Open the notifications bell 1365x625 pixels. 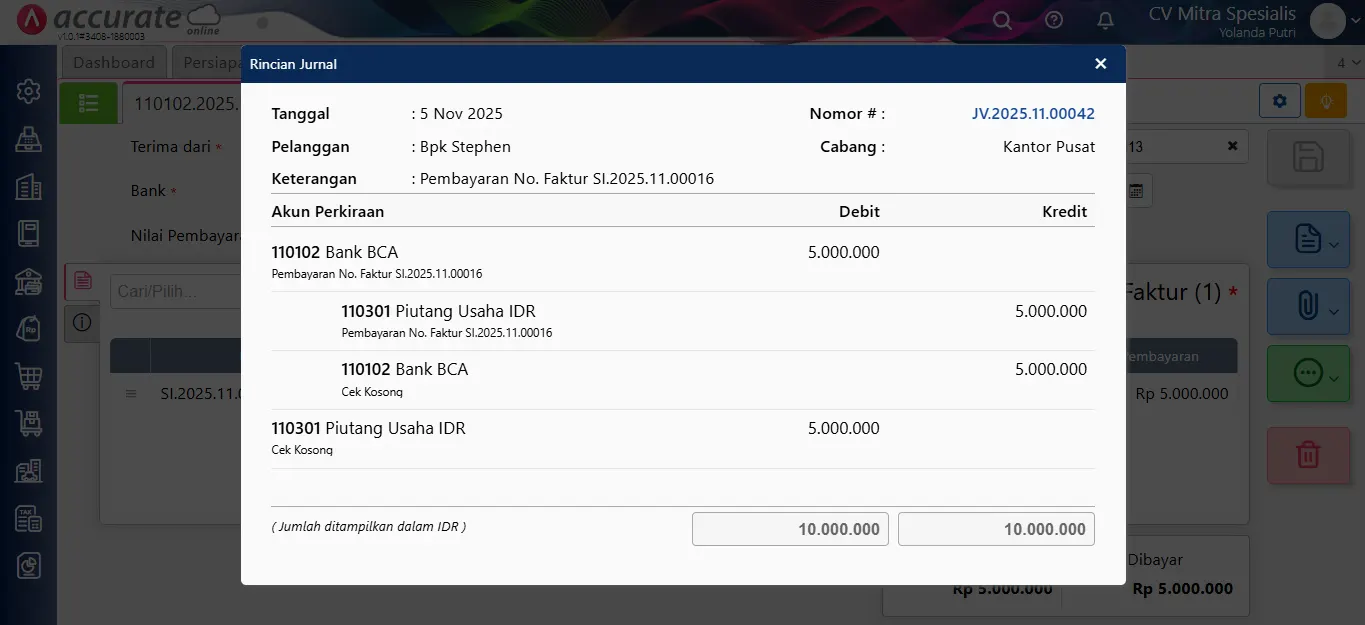(x=1105, y=20)
